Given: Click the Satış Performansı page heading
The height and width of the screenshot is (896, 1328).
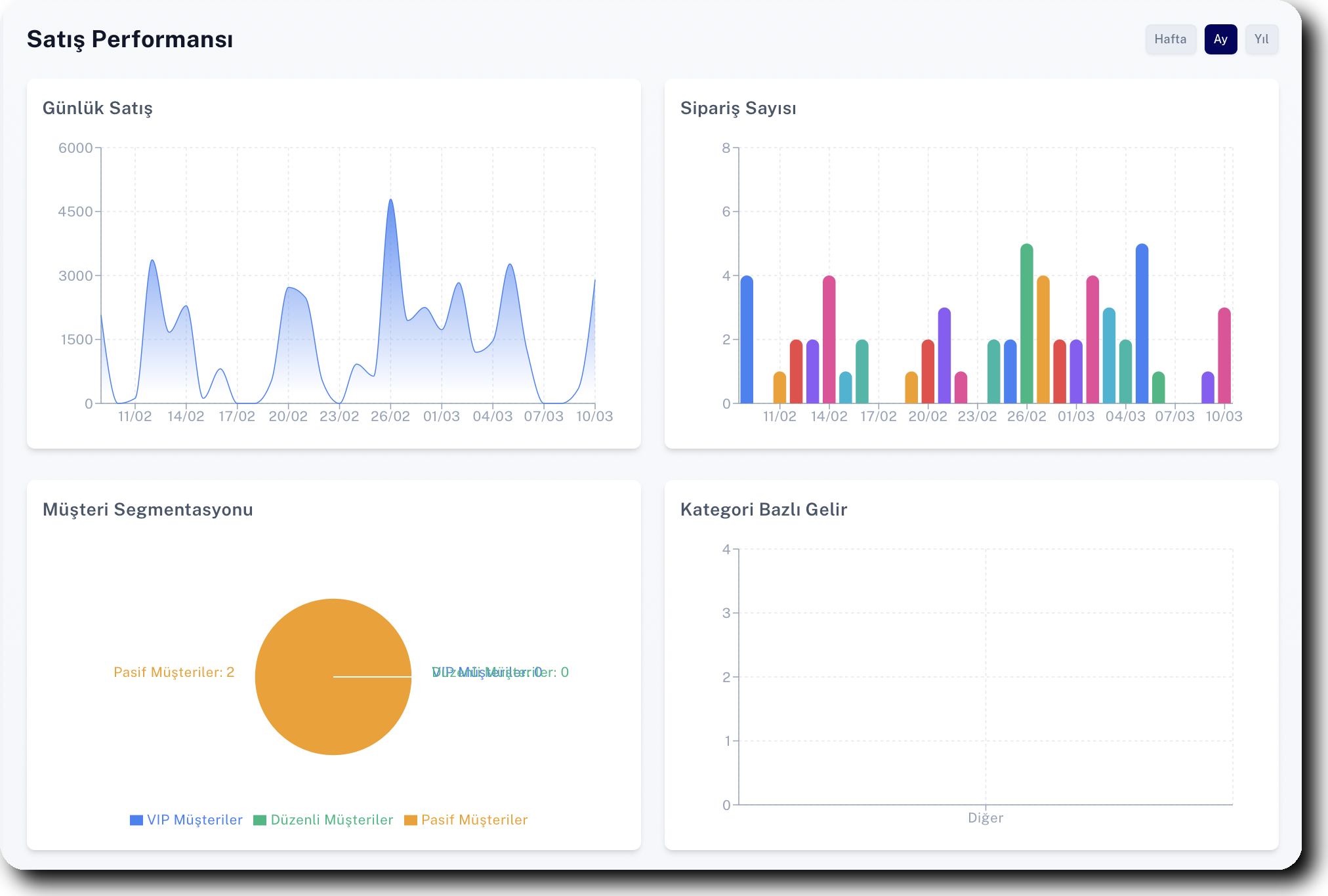Looking at the screenshot, I should (x=130, y=39).
